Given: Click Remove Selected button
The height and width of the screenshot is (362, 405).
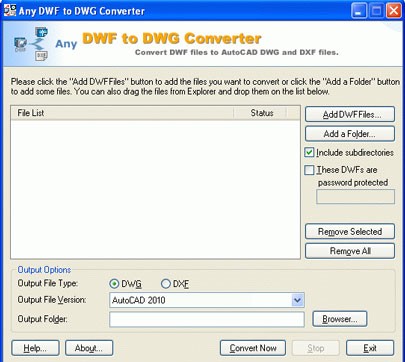Looking at the screenshot, I should (350, 231).
